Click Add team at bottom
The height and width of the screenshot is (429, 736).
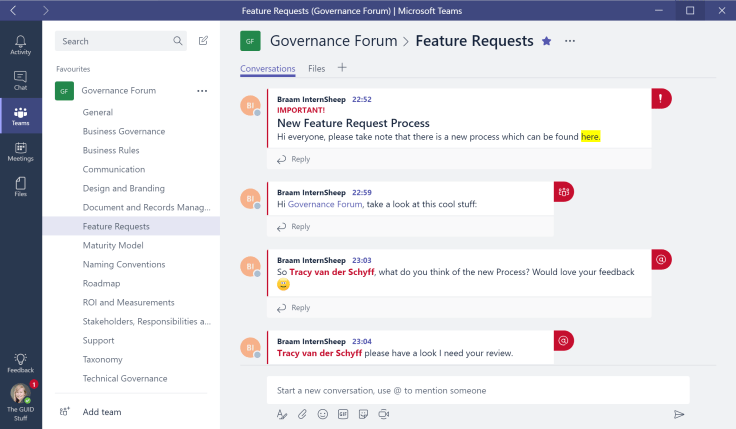pyautogui.click(x=102, y=411)
